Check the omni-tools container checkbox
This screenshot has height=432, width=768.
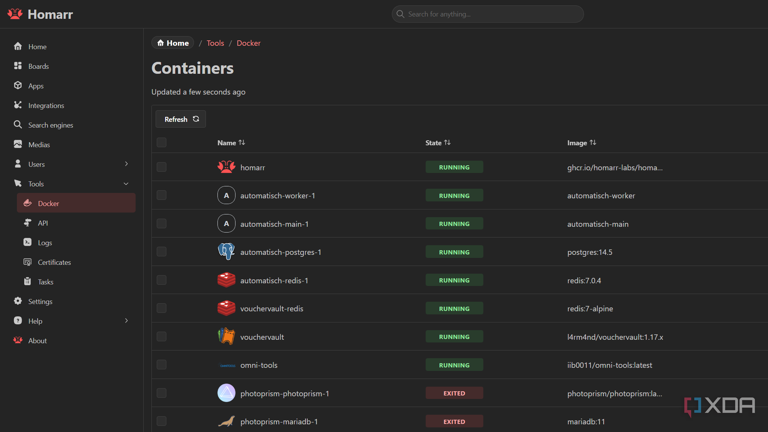[162, 365]
